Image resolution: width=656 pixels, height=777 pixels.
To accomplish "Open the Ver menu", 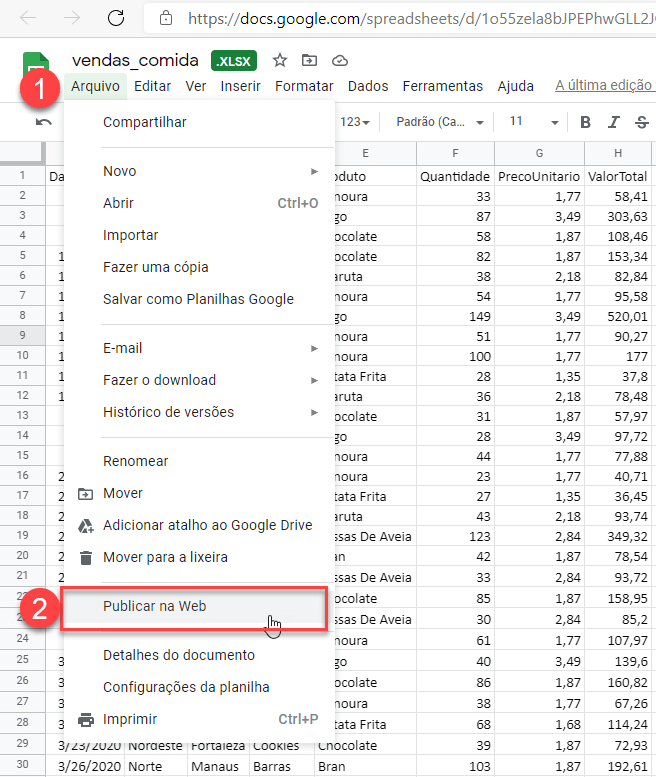I will tap(196, 86).
